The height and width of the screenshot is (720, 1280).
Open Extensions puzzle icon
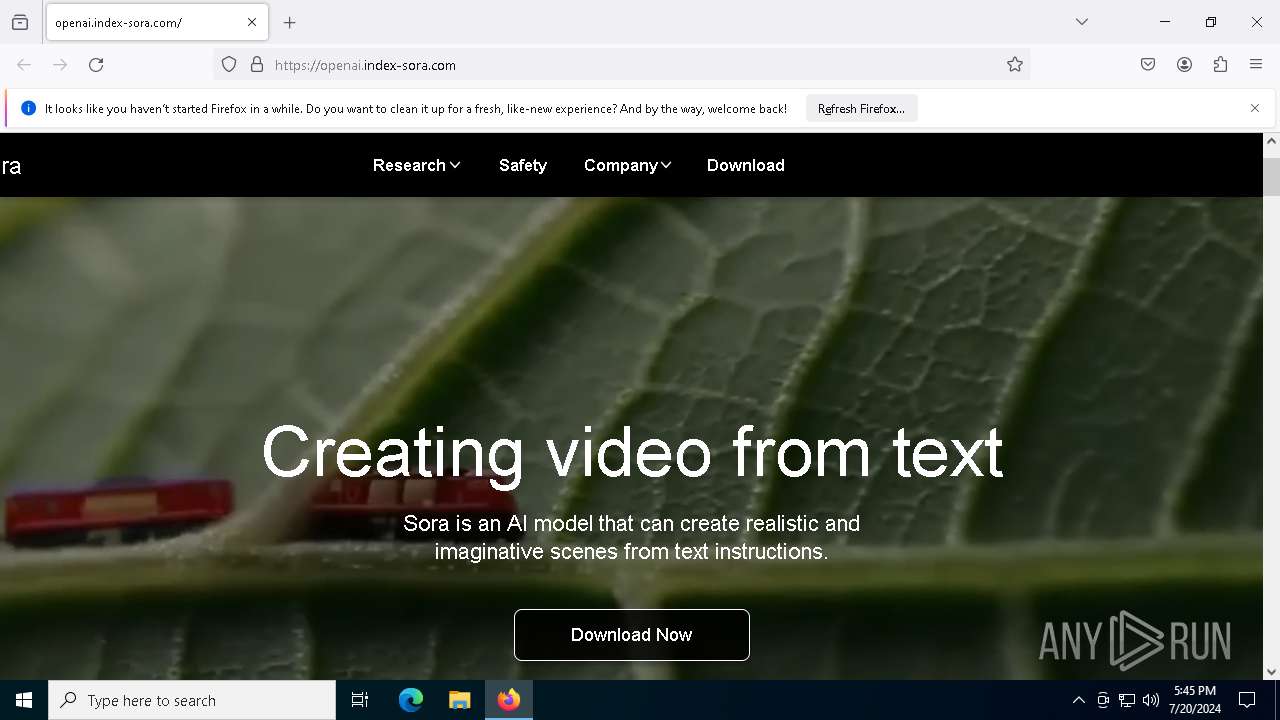point(1220,65)
